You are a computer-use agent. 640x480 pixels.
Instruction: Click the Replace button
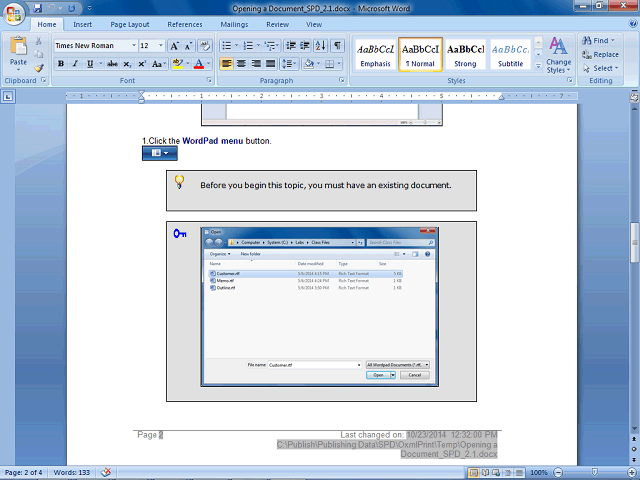600,54
